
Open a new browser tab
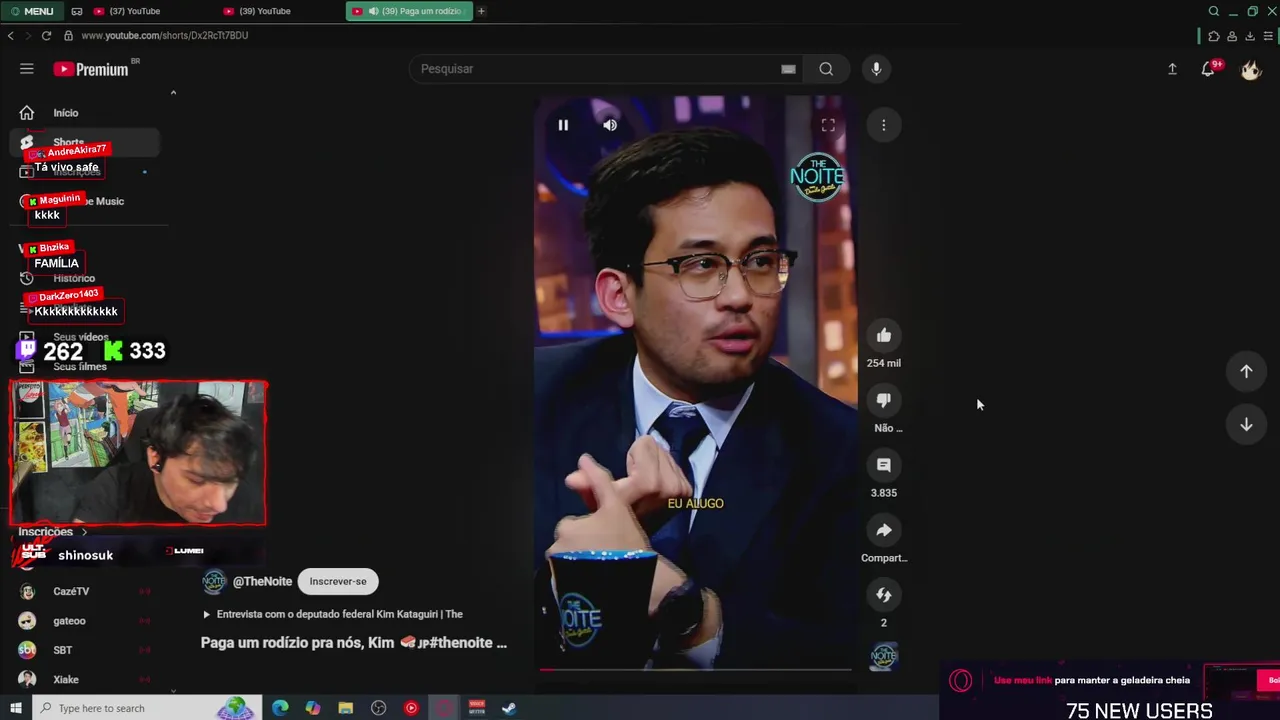(x=481, y=11)
